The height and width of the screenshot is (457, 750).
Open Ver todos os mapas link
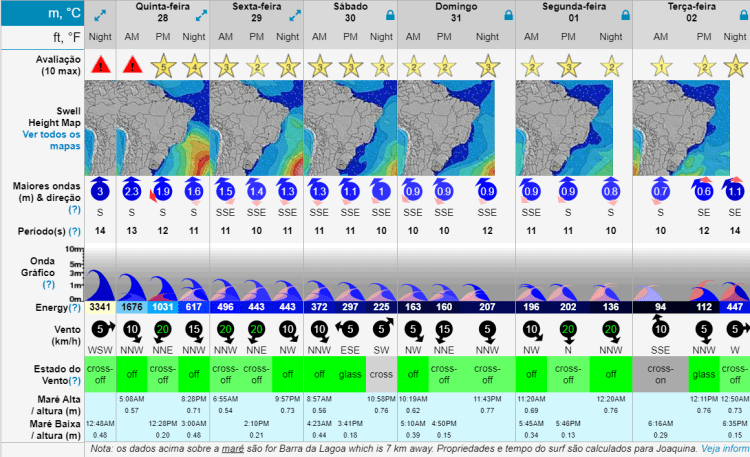point(51,140)
